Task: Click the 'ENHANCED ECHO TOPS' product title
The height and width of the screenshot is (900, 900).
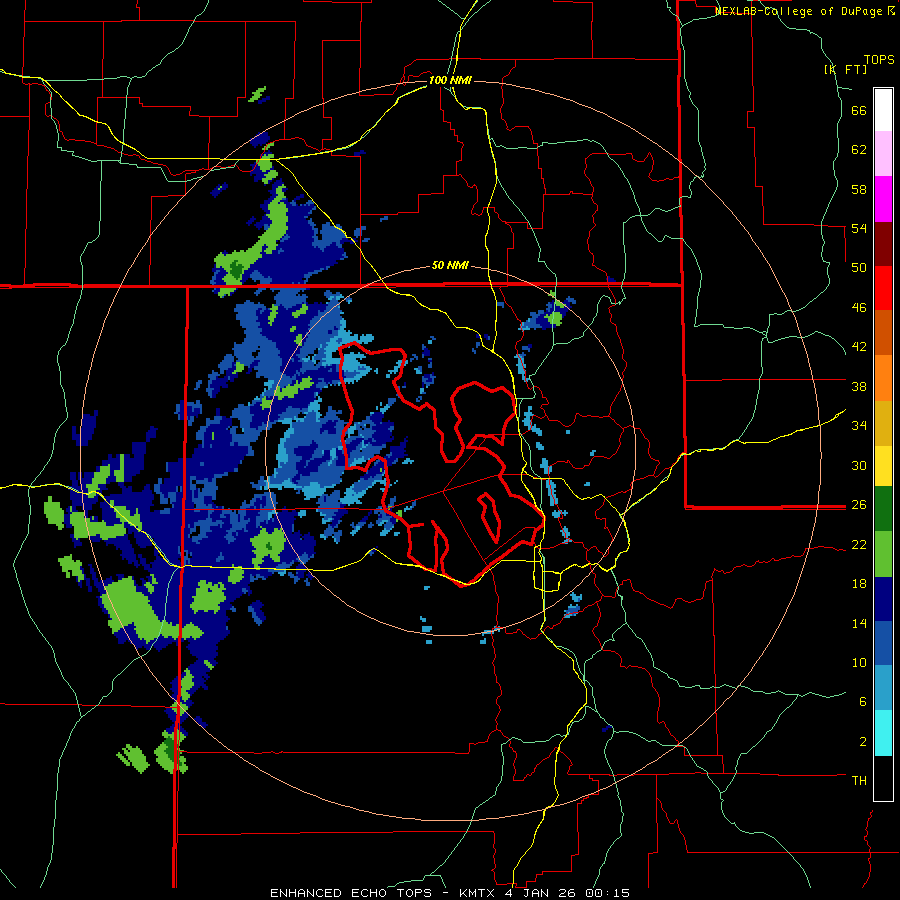Action: (x=351, y=893)
